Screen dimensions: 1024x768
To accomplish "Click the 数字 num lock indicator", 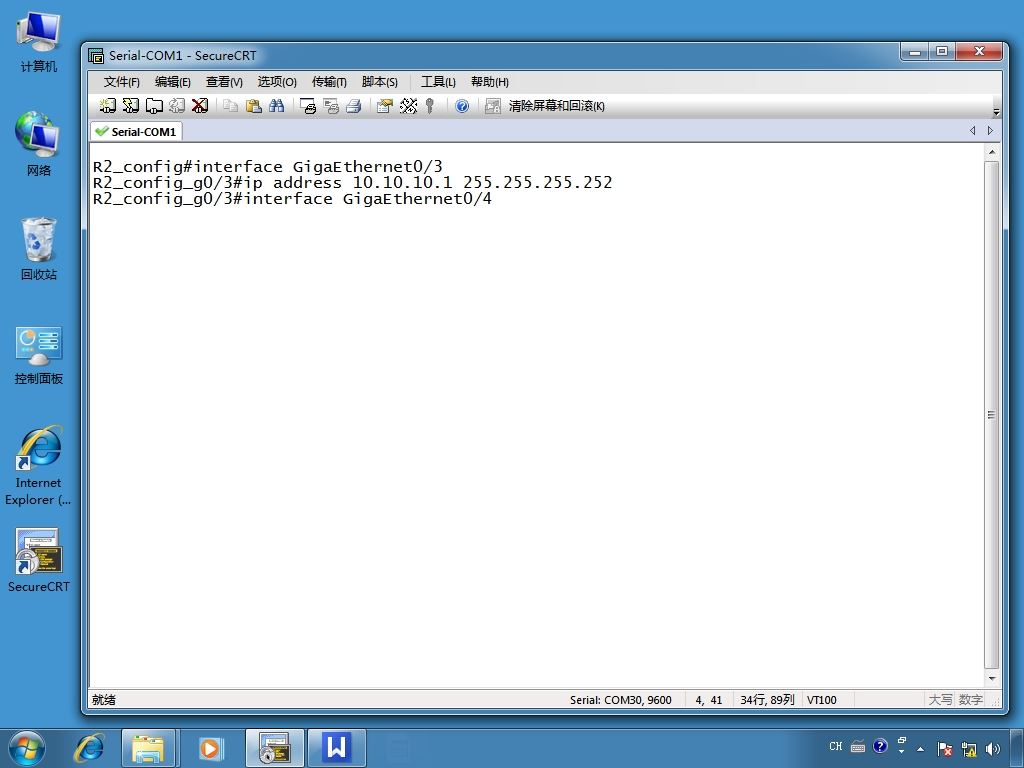I will [970, 699].
